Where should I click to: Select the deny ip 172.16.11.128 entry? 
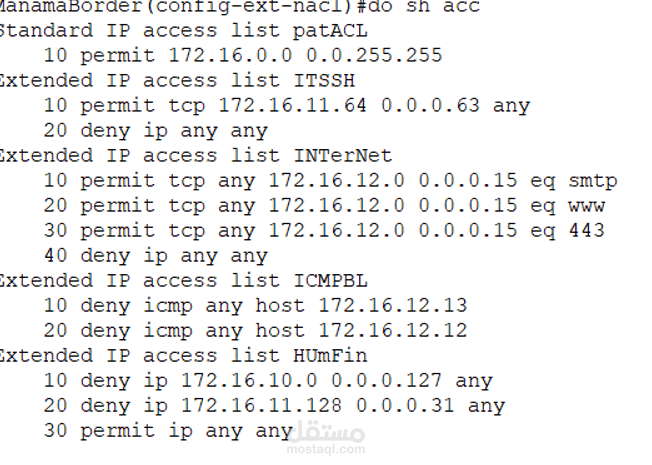[x=274, y=406]
